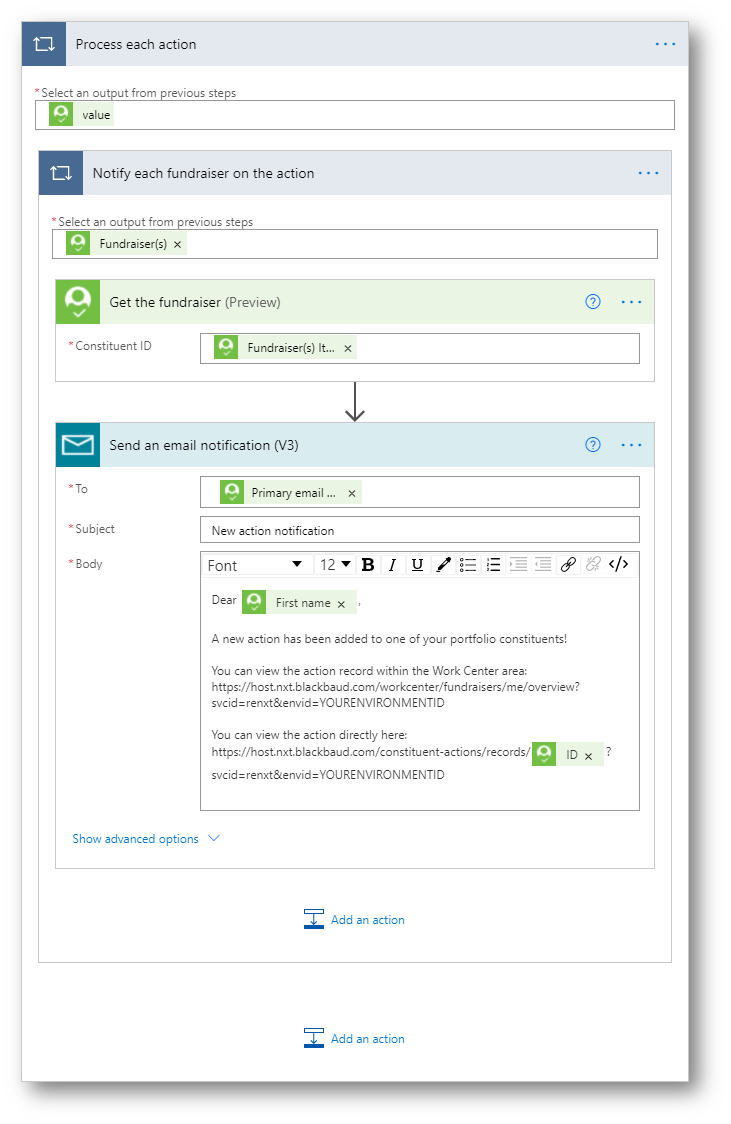This screenshot has height=1124, width=731.
Task: Open Send an email notification ellipsis menu
Action: coord(631,445)
